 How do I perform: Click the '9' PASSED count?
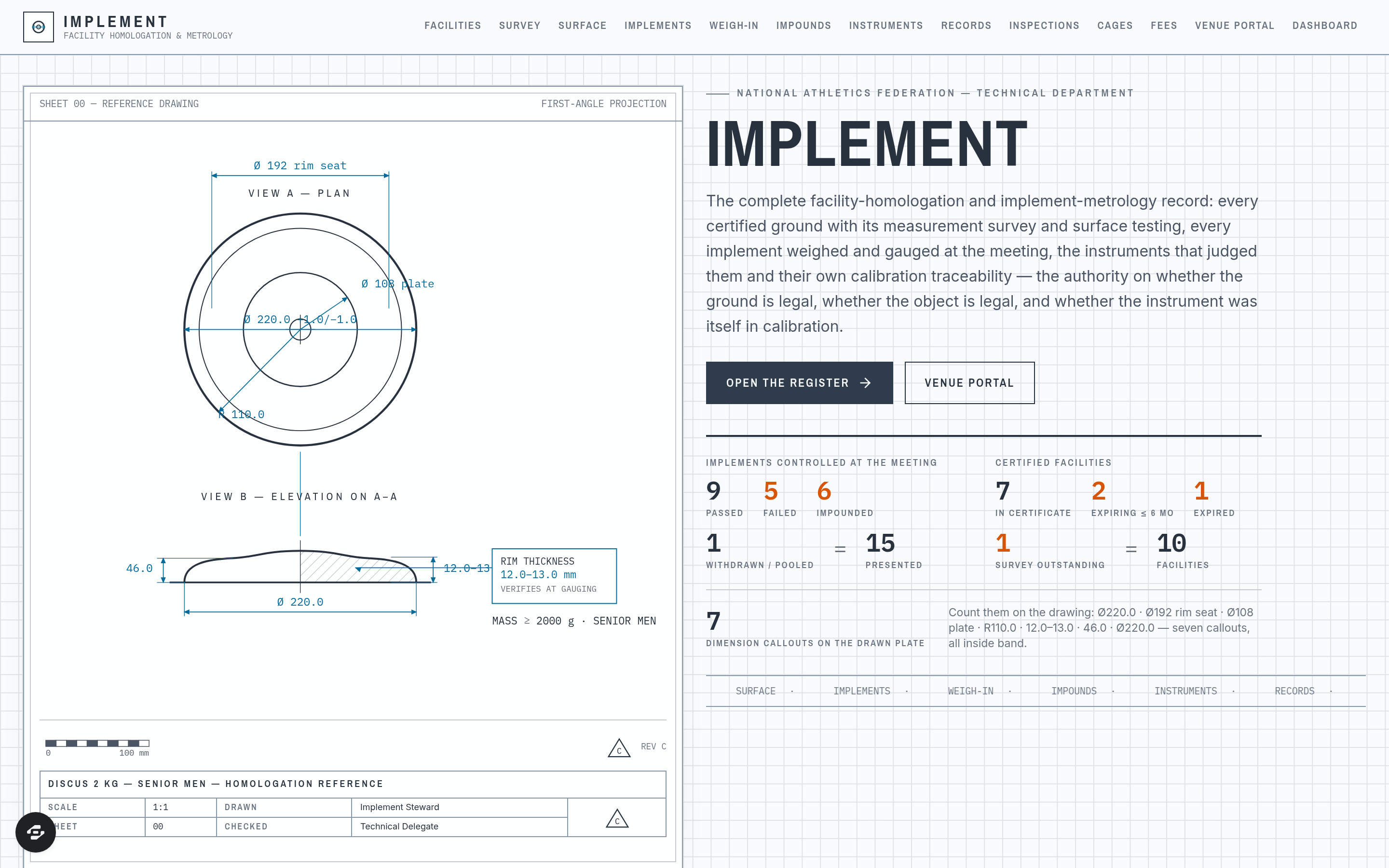click(713, 491)
